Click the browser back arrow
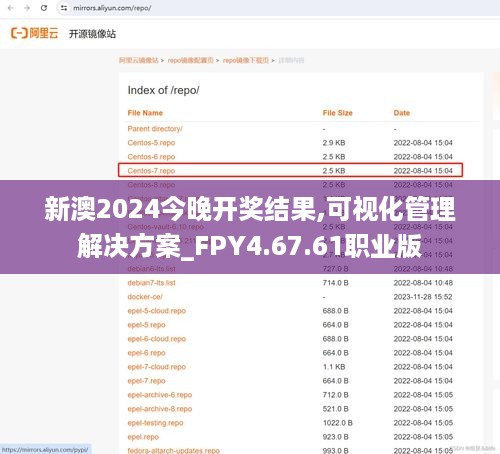Screen dimensions: 500x454 click(11, 8)
